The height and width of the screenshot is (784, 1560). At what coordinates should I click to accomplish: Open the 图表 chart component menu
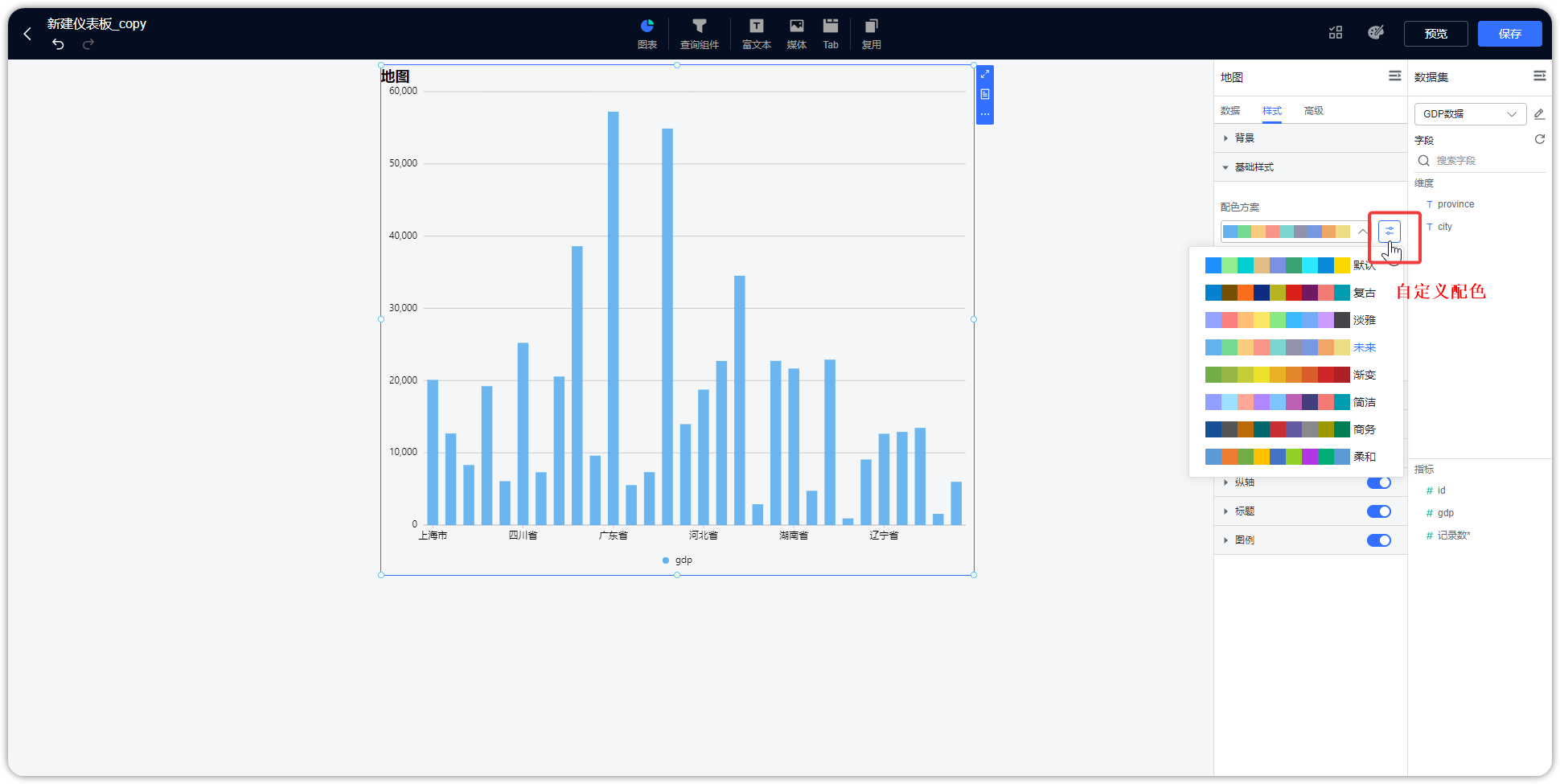[x=647, y=34]
